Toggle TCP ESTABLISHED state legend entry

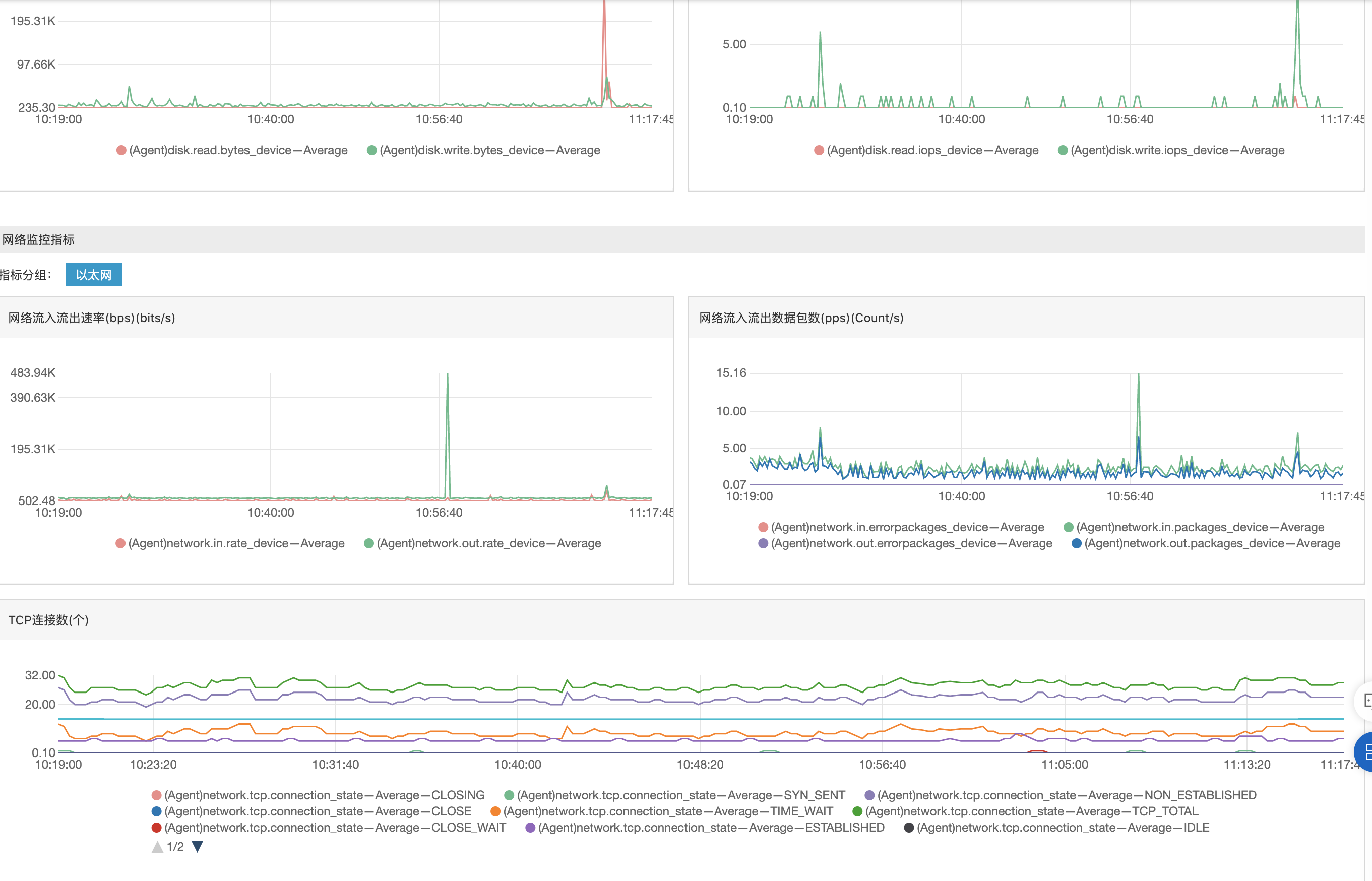pyautogui.click(x=705, y=827)
